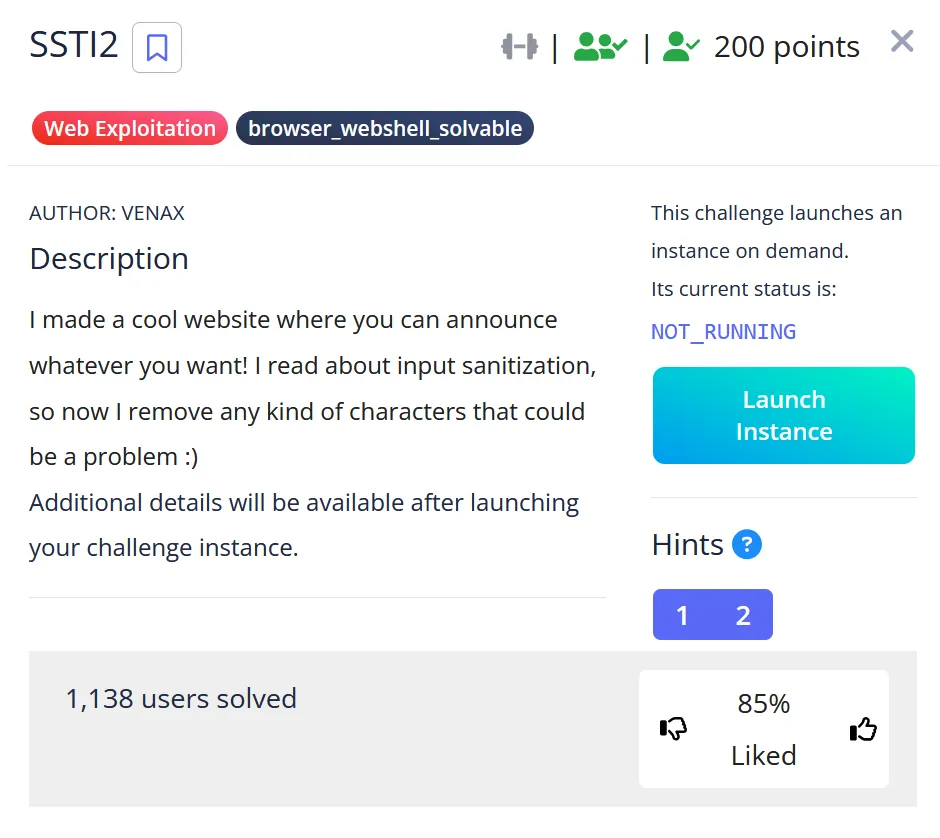This screenshot has height=838, width=940.
Task: Close the SSTI2 challenge dialog
Action: tap(902, 42)
